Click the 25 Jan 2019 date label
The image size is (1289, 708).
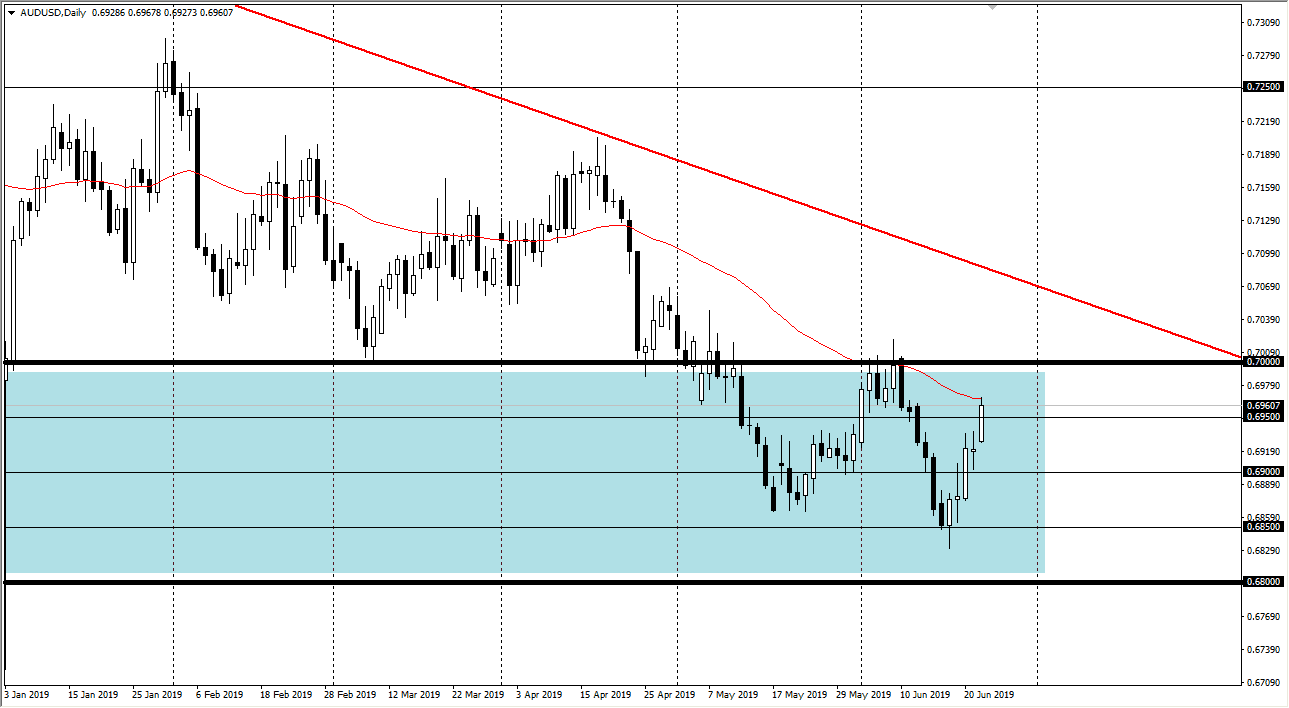coord(158,694)
